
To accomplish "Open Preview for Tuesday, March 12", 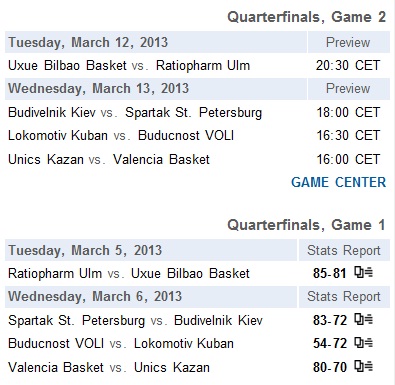I will click(x=348, y=42).
